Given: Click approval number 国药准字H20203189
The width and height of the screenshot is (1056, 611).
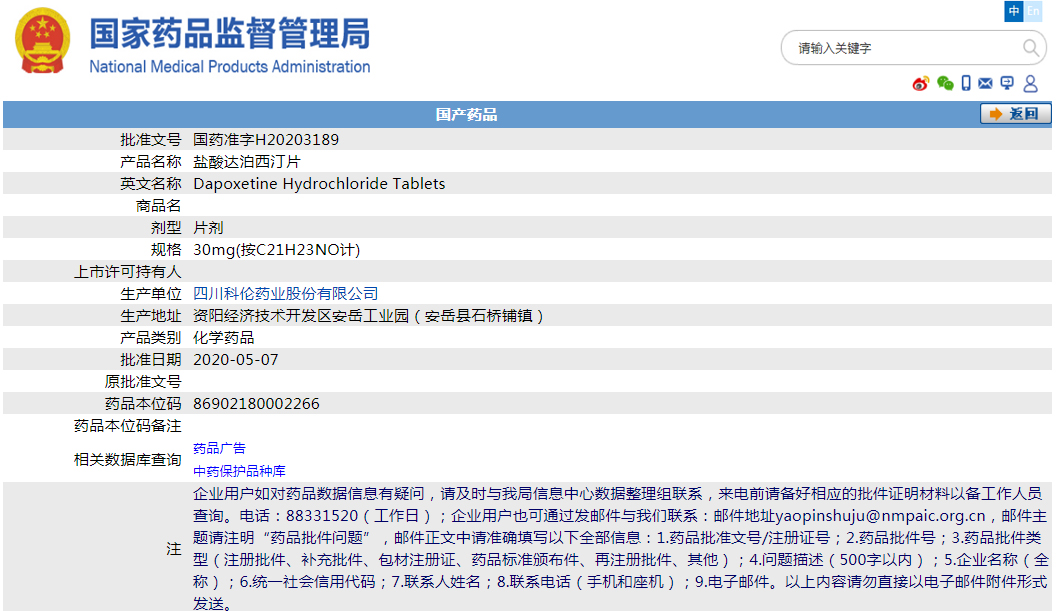Looking at the screenshot, I should (259, 140).
